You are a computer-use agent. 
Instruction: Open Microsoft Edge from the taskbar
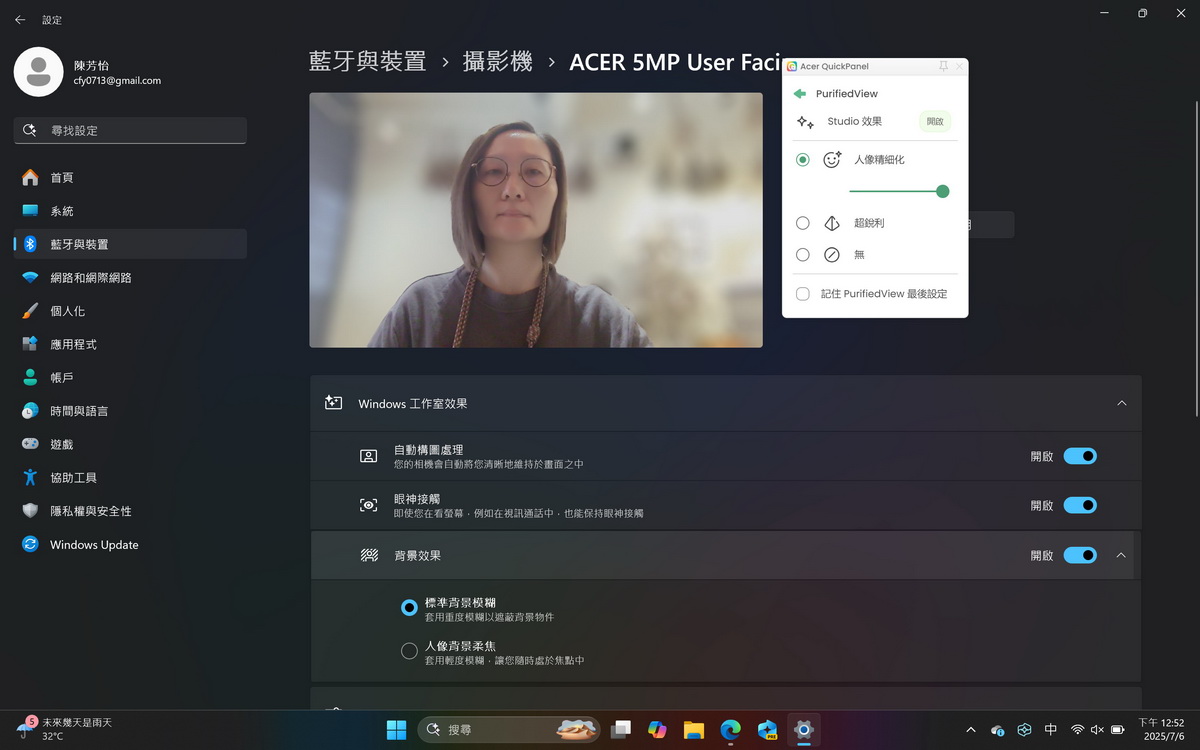point(731,729)
